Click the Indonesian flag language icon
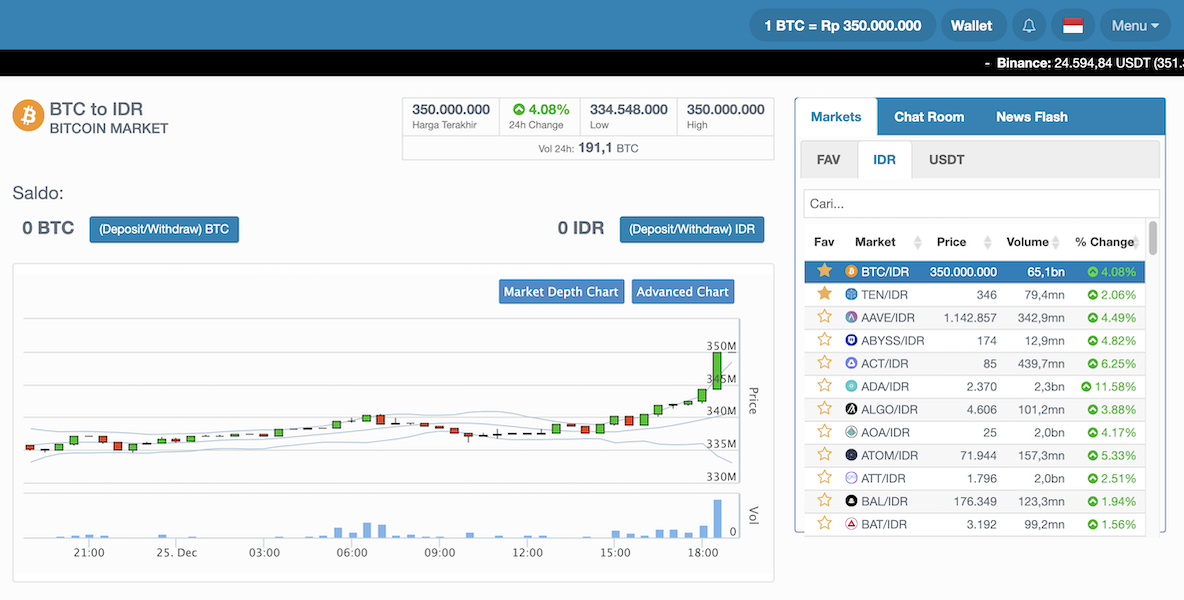This screenshot has height=600, width=1184. coord(1073,26)
